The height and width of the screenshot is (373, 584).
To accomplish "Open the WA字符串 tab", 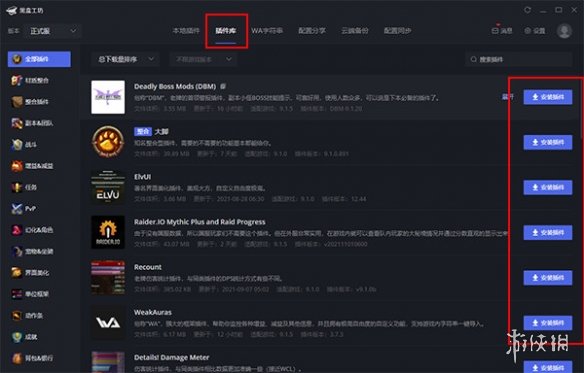I will click(x=267, y=31).
